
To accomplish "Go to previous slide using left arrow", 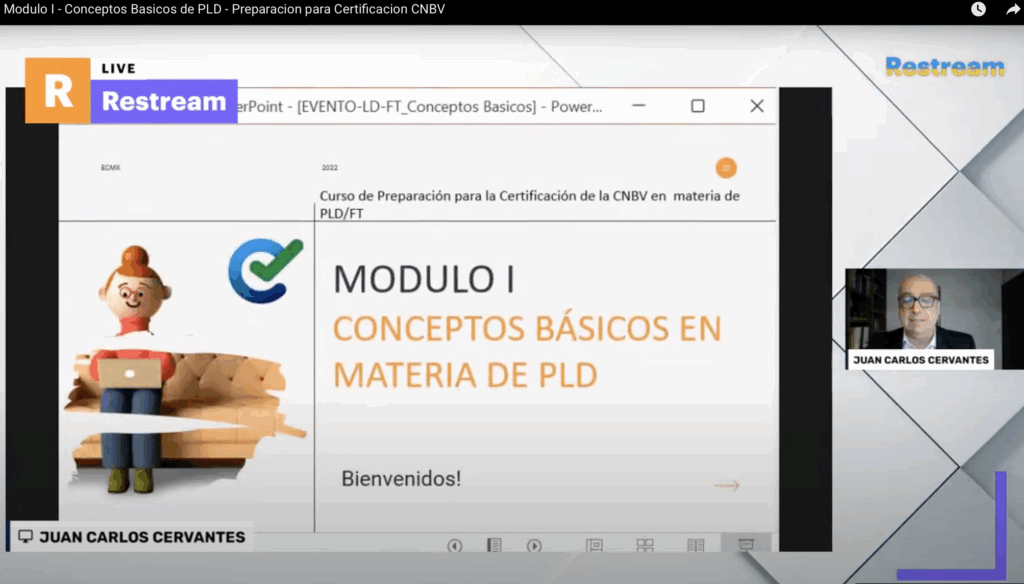I will tap(455, 546).
